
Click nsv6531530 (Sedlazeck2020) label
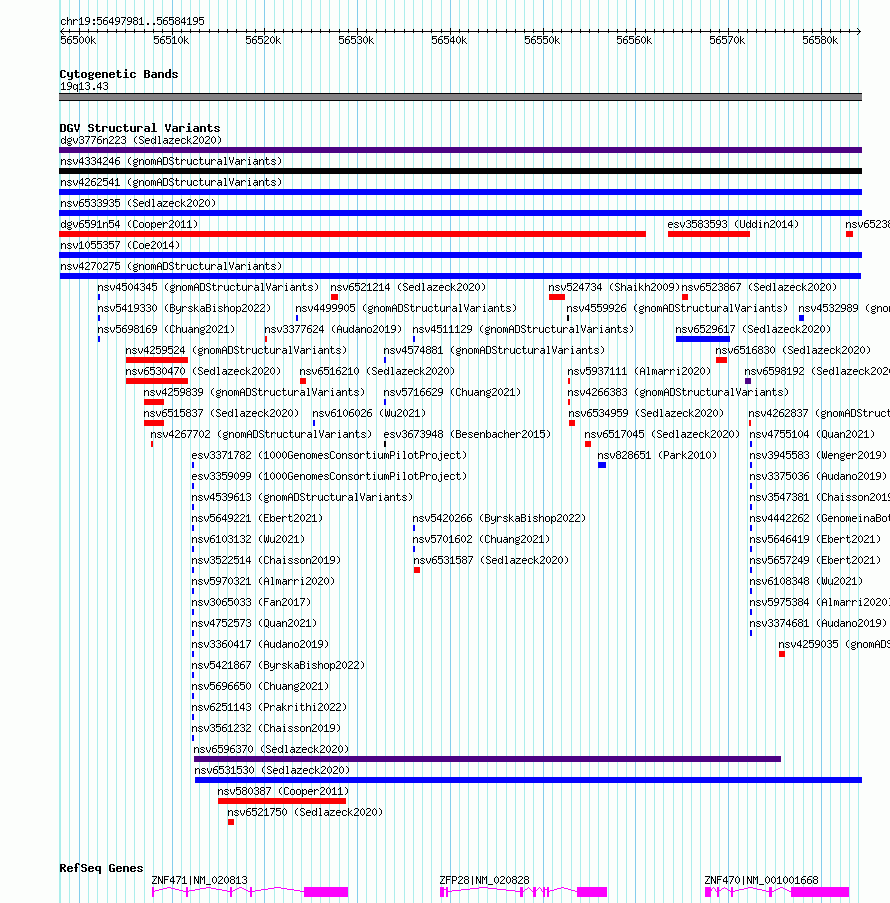272,771
